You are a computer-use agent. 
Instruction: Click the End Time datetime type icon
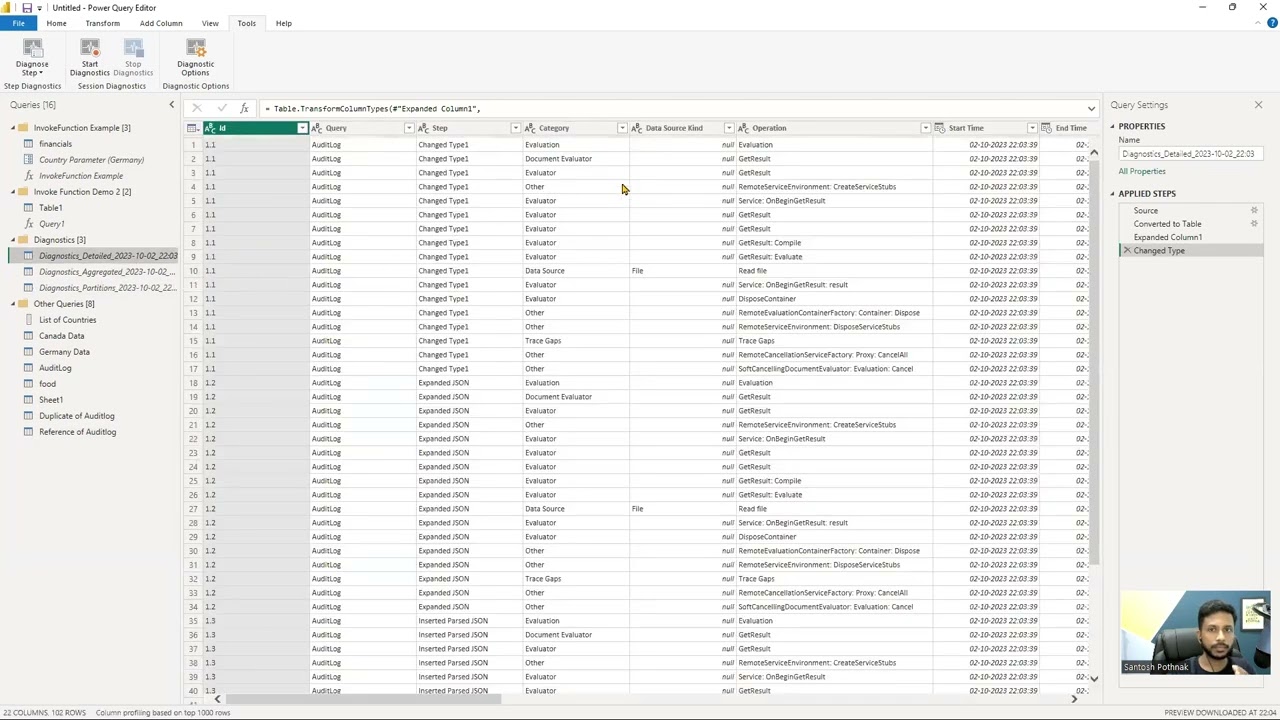pyautogui.click(x=1046, y=128)
